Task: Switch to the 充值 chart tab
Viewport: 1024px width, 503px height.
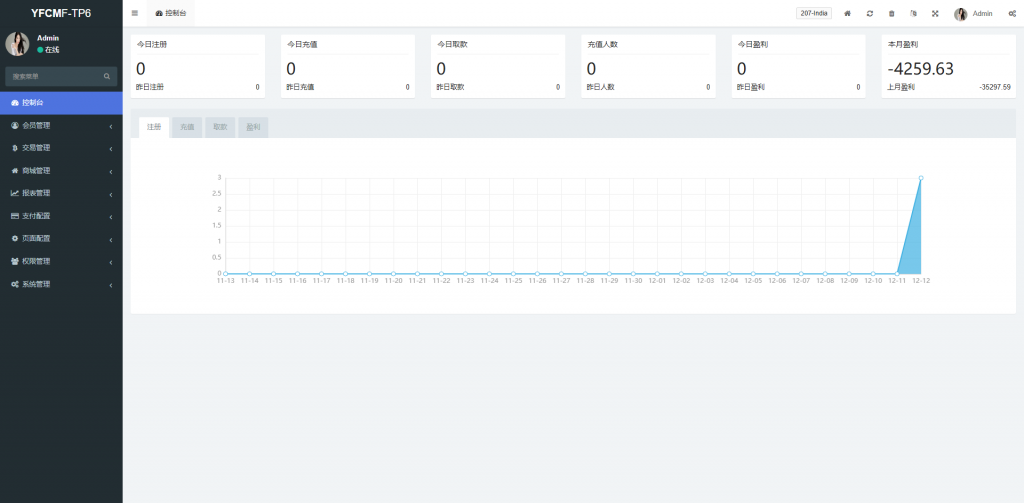Action: pyautogui.click(x=187, y=127)
